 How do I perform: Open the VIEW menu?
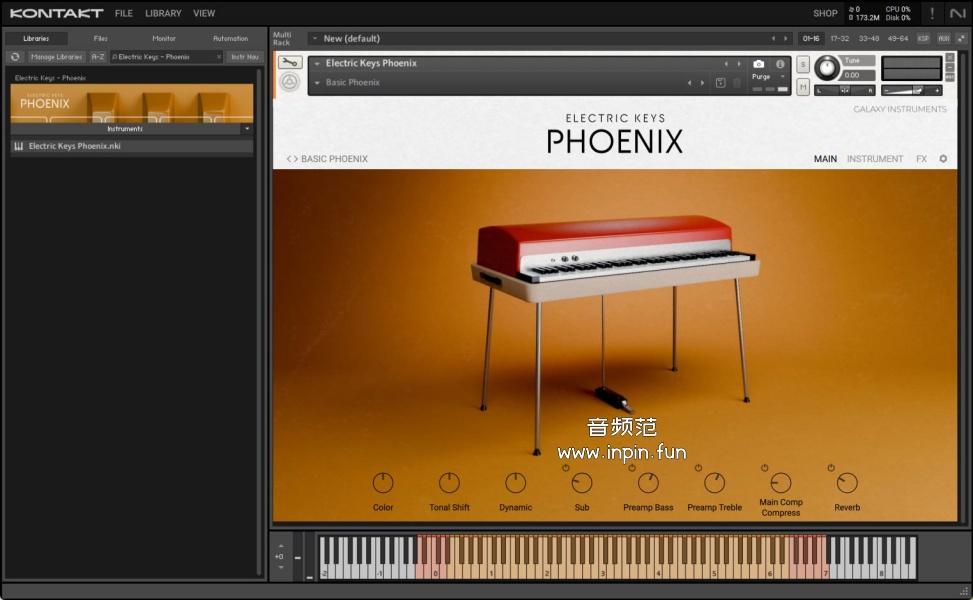[204, 13]
